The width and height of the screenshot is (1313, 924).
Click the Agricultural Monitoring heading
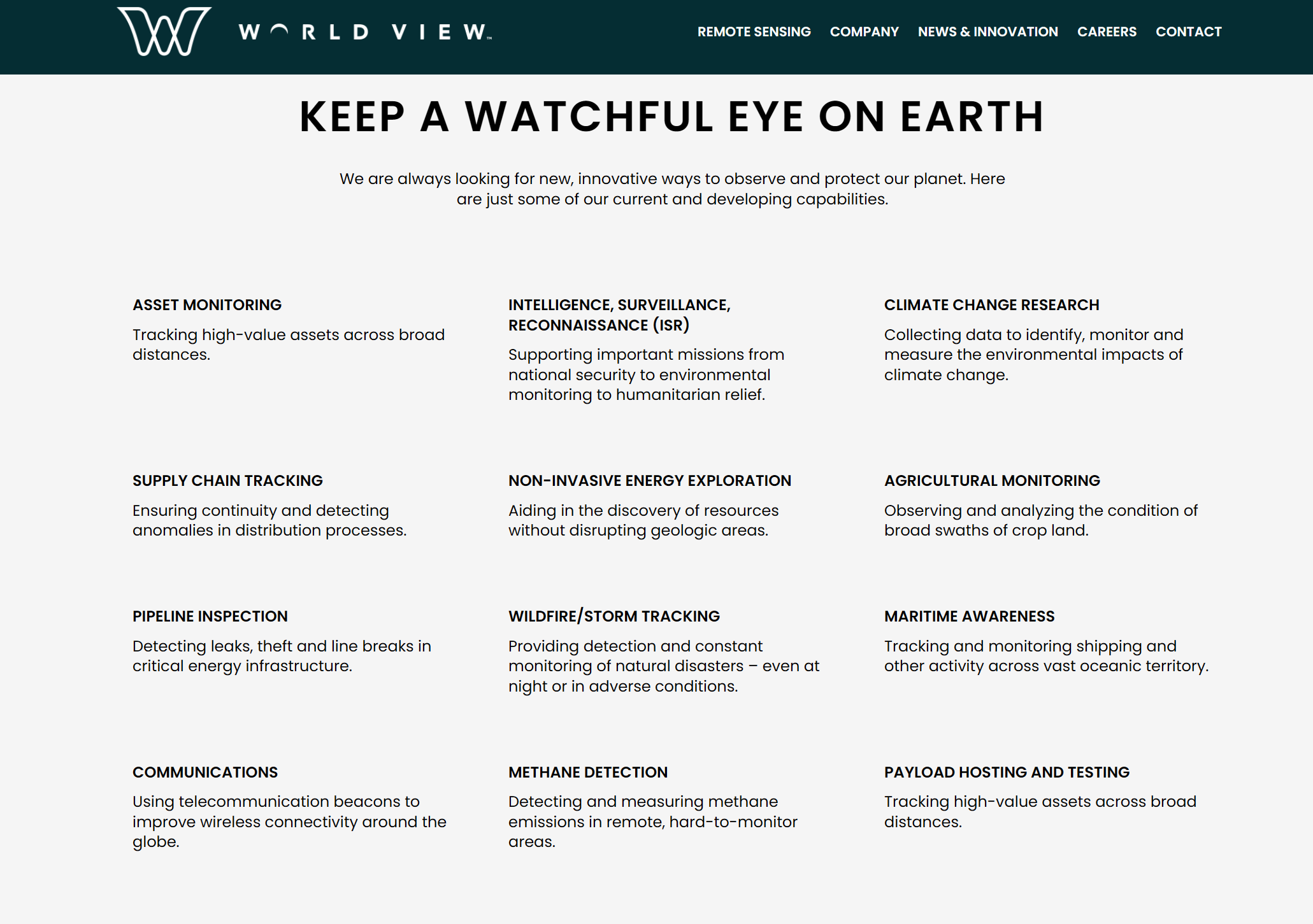[992, 481]
